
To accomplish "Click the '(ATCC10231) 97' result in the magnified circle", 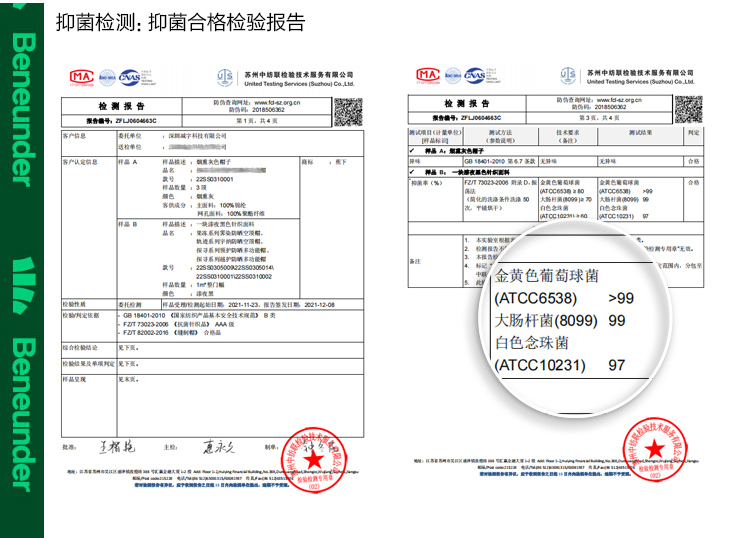I will [560, 365].
